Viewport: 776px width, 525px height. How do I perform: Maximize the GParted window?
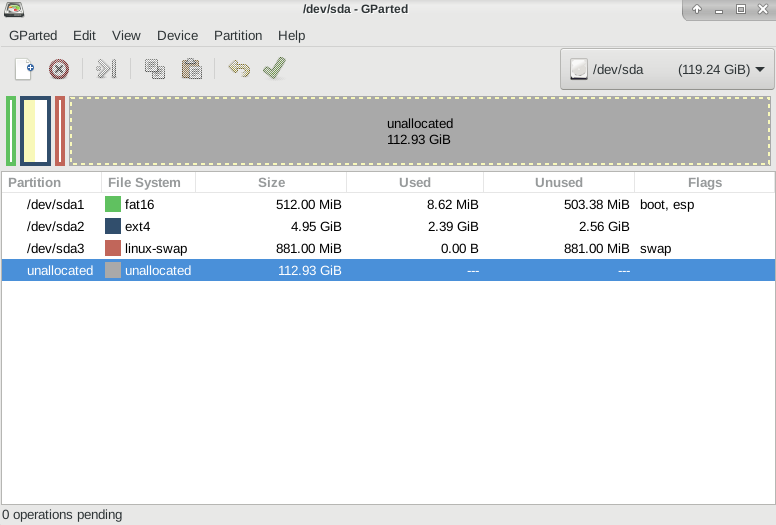click(x=741, y=9)
